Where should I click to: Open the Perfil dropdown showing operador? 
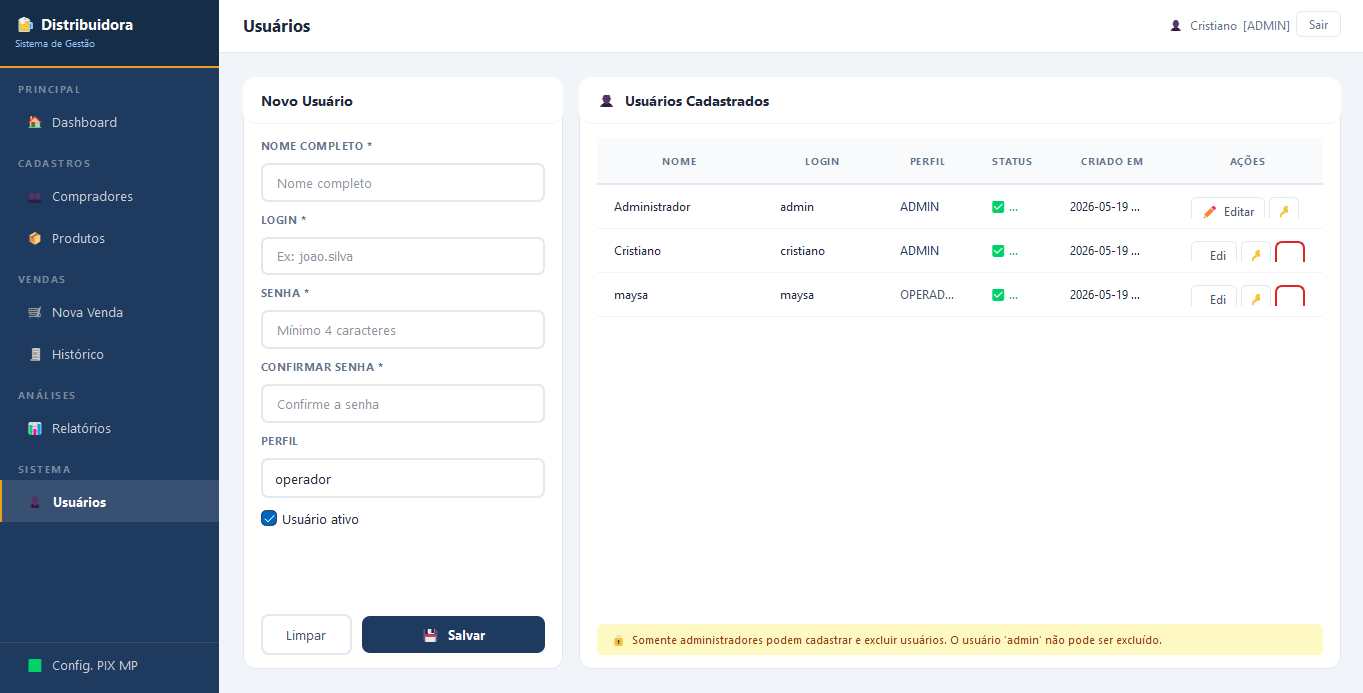[403, 478]
